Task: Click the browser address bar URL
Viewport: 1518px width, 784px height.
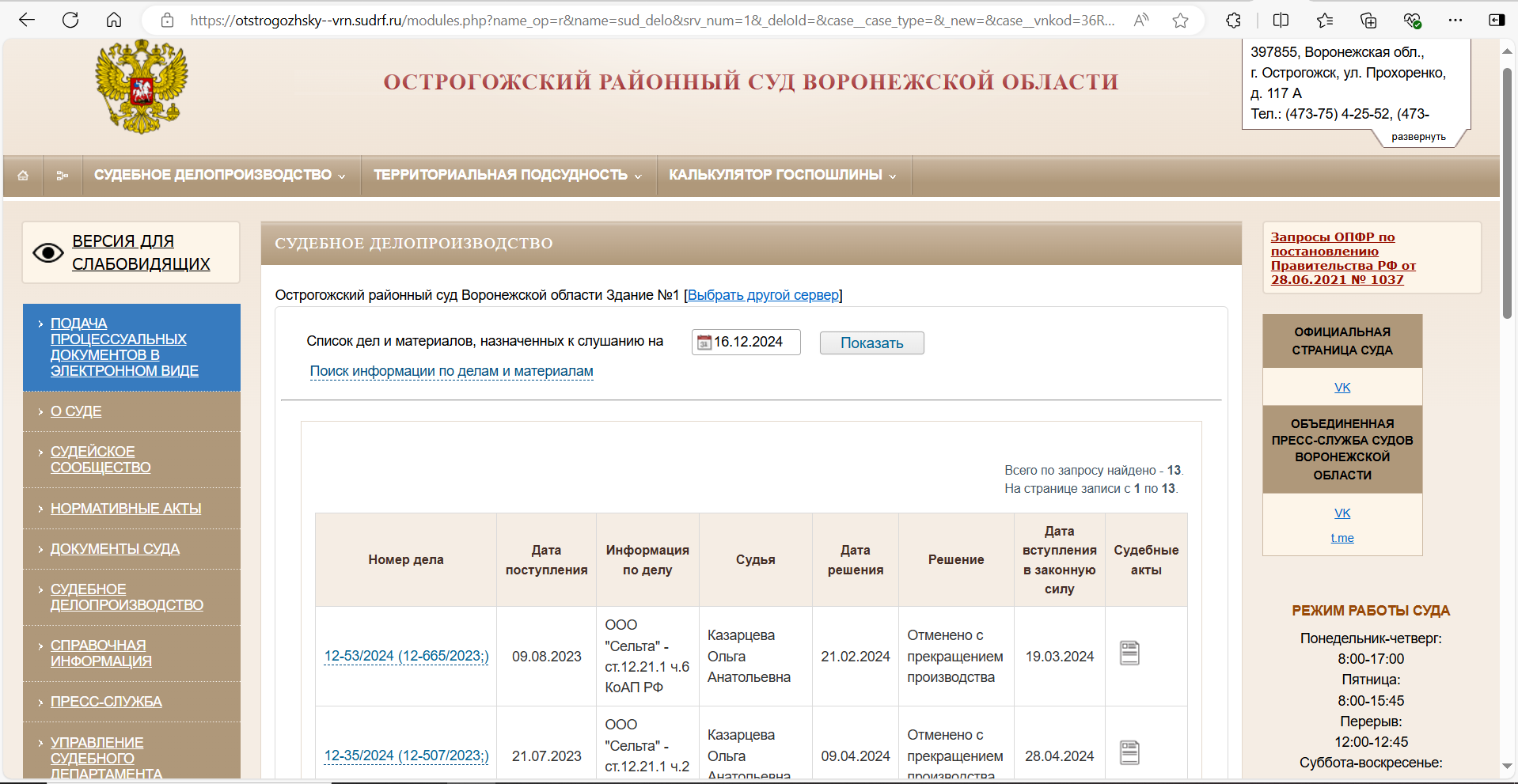Action: (652, 21)
